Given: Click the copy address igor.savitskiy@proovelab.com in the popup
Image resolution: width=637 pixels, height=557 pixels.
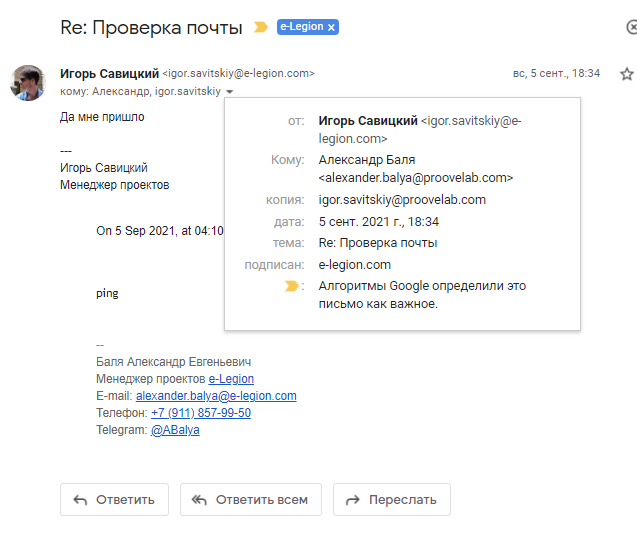Looking at the screenshot, I should point(402,199).
